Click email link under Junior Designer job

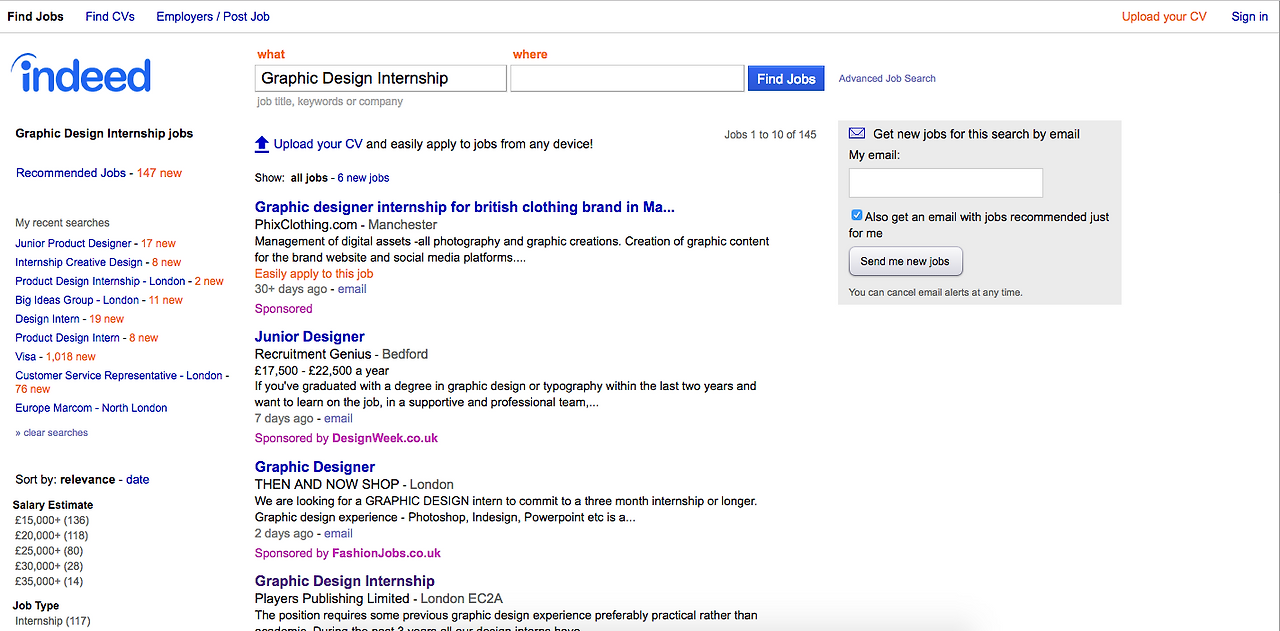click(x=338, y=418)
